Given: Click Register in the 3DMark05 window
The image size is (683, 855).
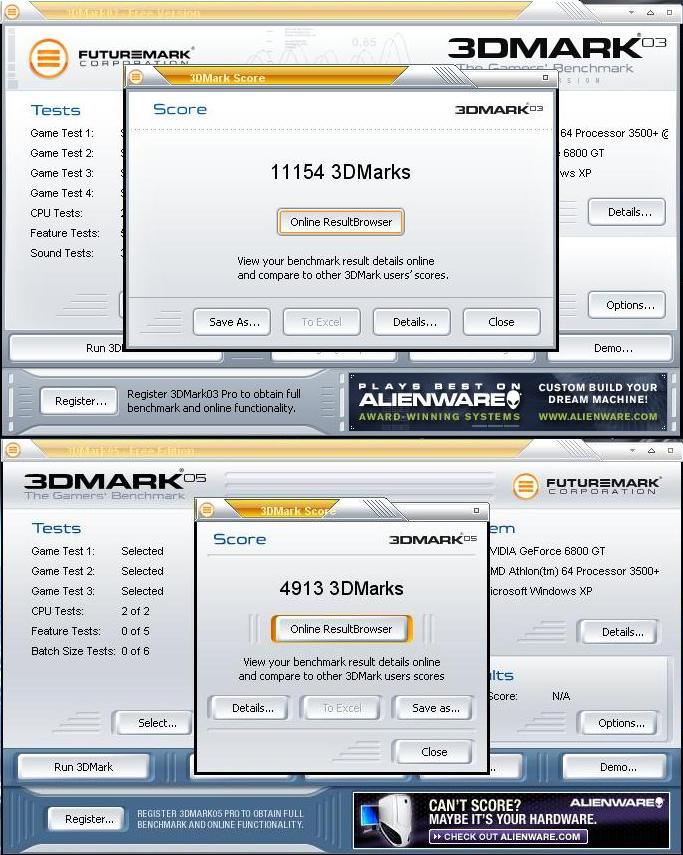Looking at the screenshot, I should point(87,818).
